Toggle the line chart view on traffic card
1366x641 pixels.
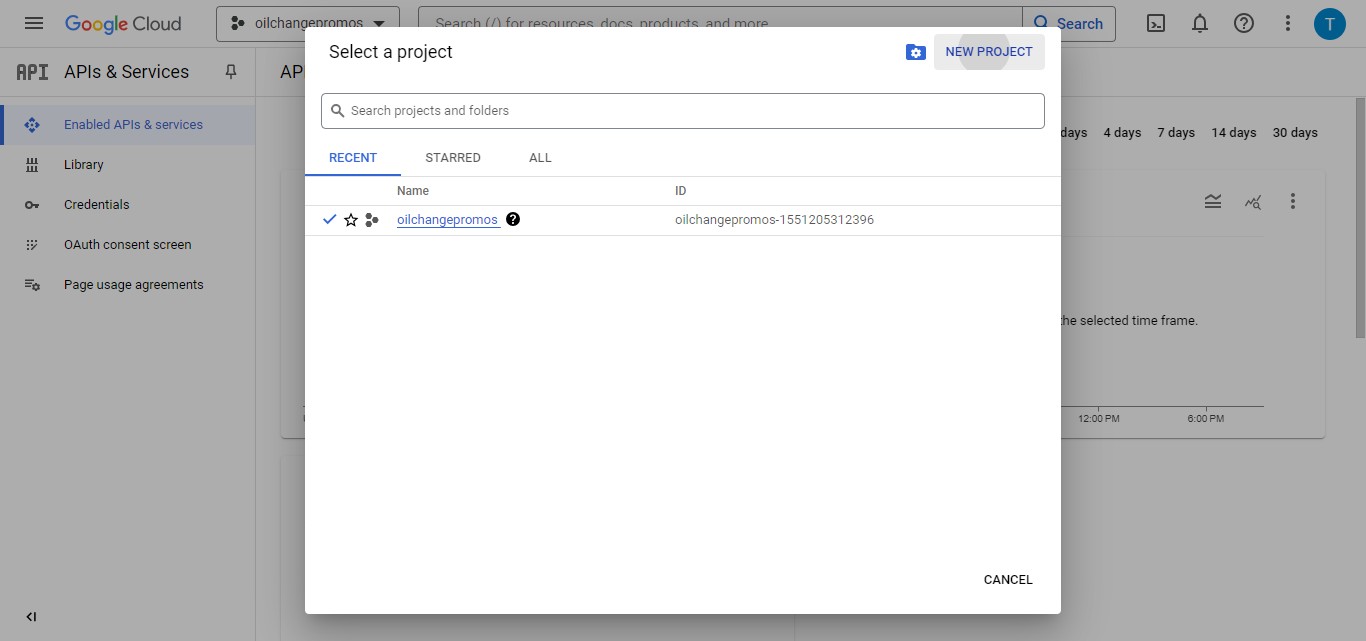[x=1253, y=201]
